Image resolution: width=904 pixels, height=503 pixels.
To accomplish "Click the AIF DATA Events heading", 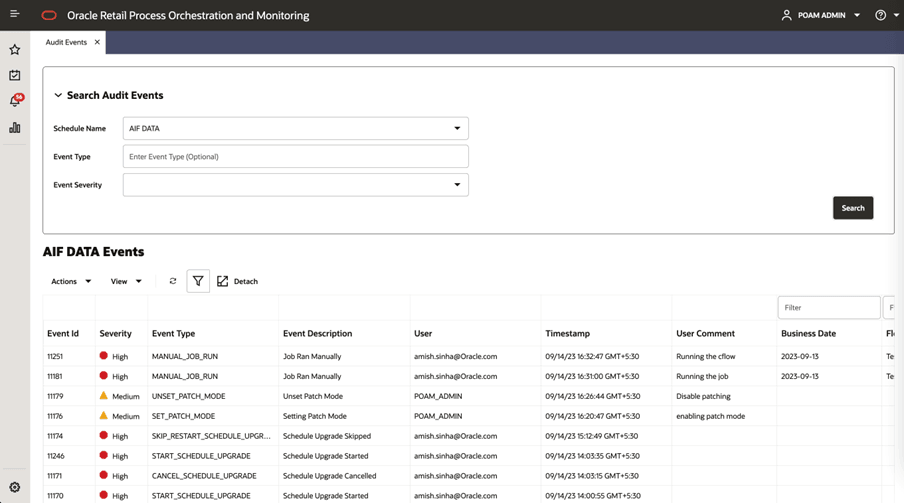I will click(93, 252).
